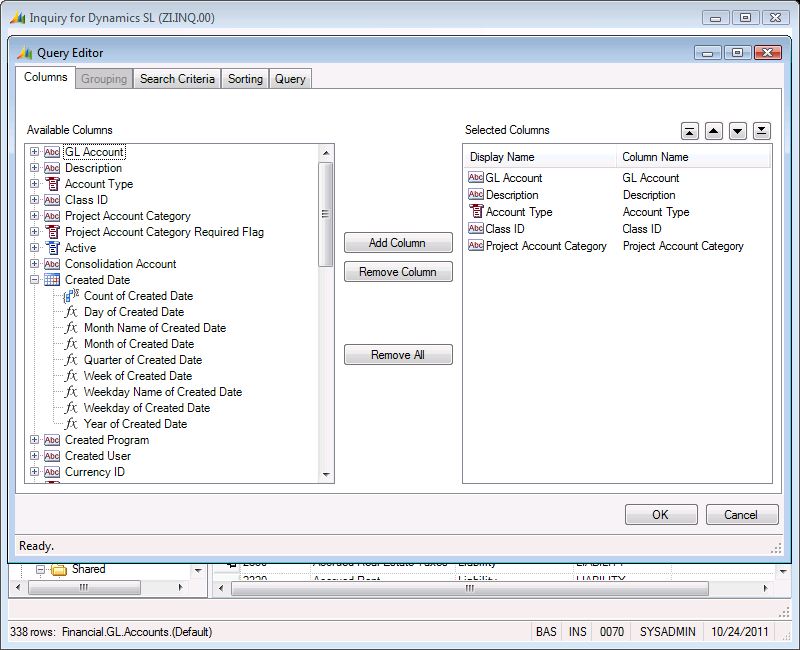Screen dimensions: 800x650
Task: Click the move-down arrow button
Action: pyautogui.click(x=738, y=131)
